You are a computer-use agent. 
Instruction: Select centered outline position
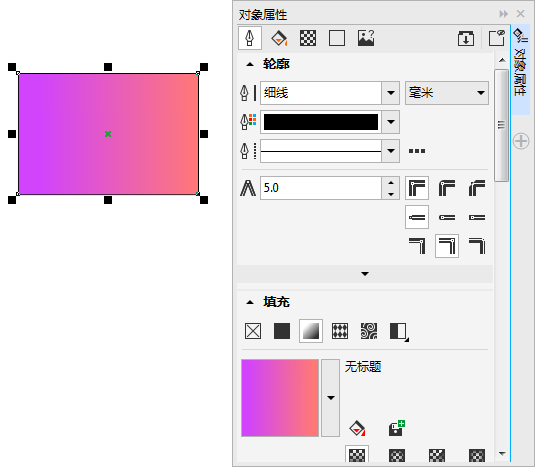coord(447,246)
